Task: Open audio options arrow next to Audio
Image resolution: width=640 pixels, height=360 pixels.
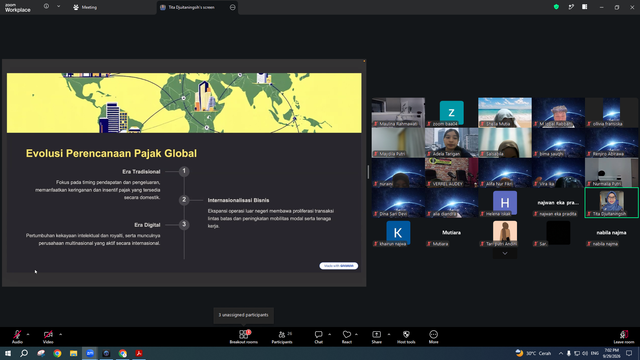Action: pos(28,334)
